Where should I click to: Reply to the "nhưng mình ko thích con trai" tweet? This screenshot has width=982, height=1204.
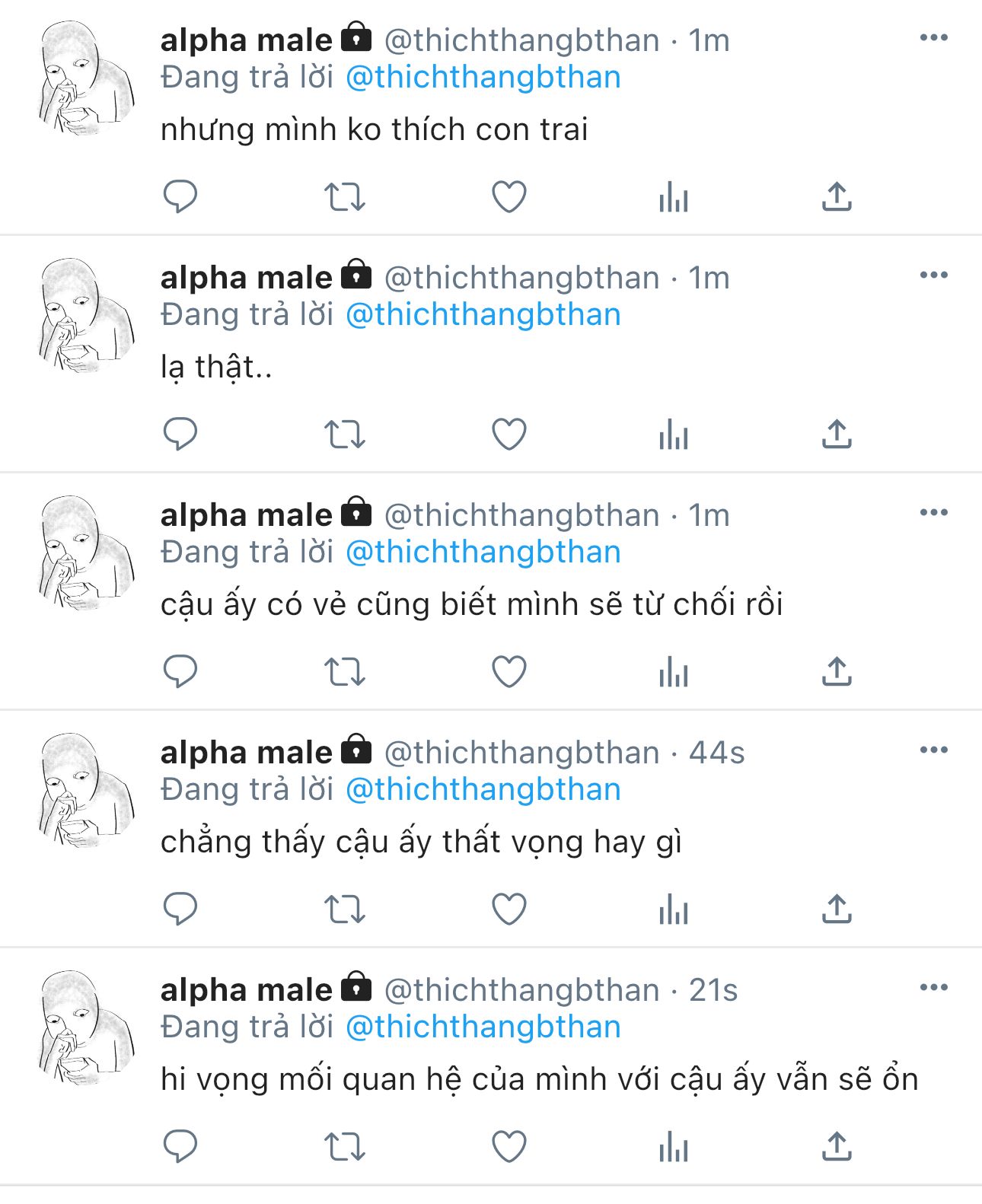click(x=180, y=197)
